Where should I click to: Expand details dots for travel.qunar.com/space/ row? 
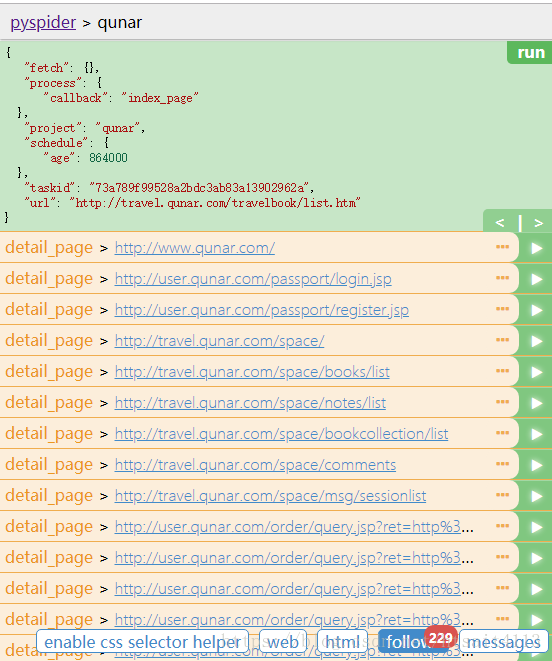(x=502, y=340)
